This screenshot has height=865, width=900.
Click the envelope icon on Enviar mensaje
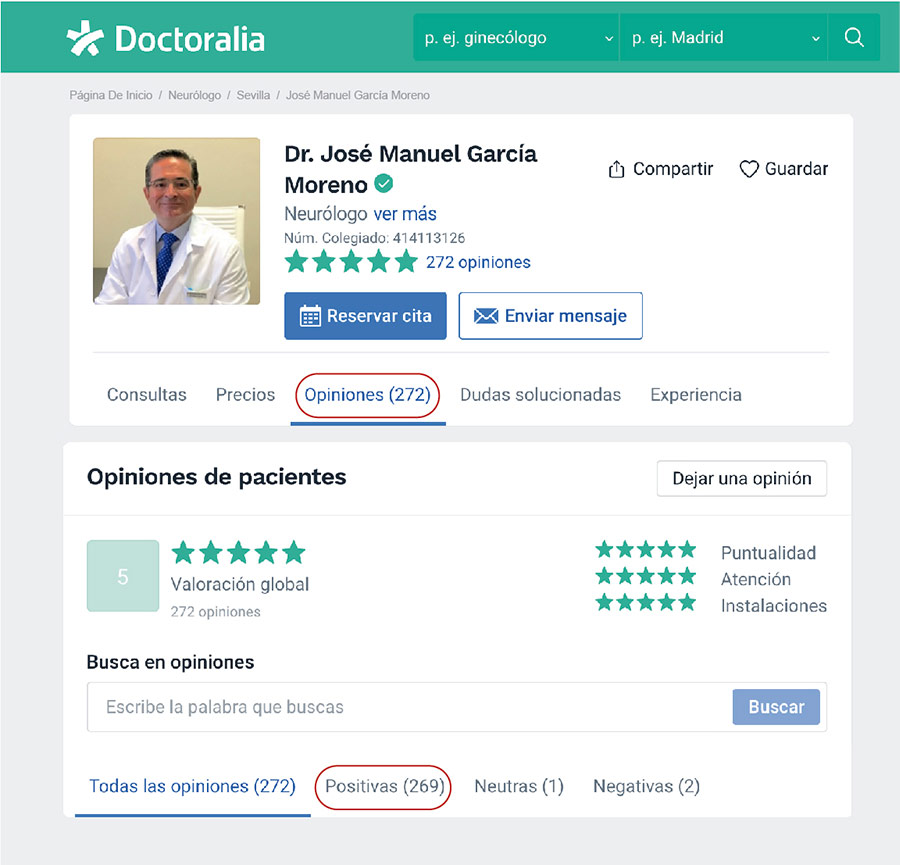tap(486, 316)
